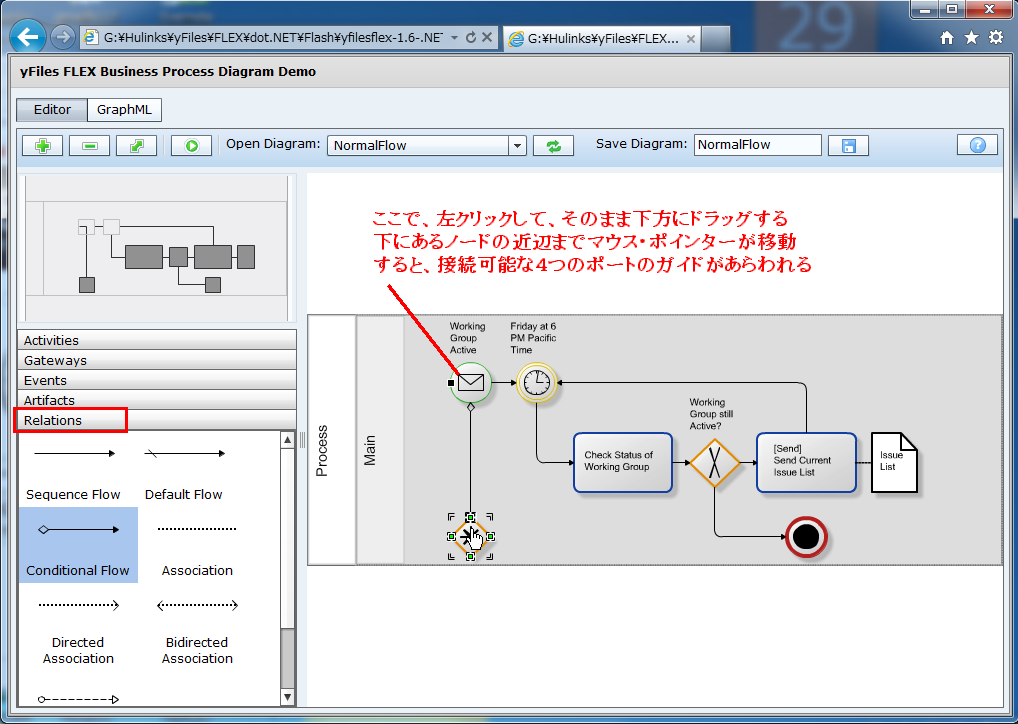
Task: Expand the Events palette section
Action: [x=157, y=380]
